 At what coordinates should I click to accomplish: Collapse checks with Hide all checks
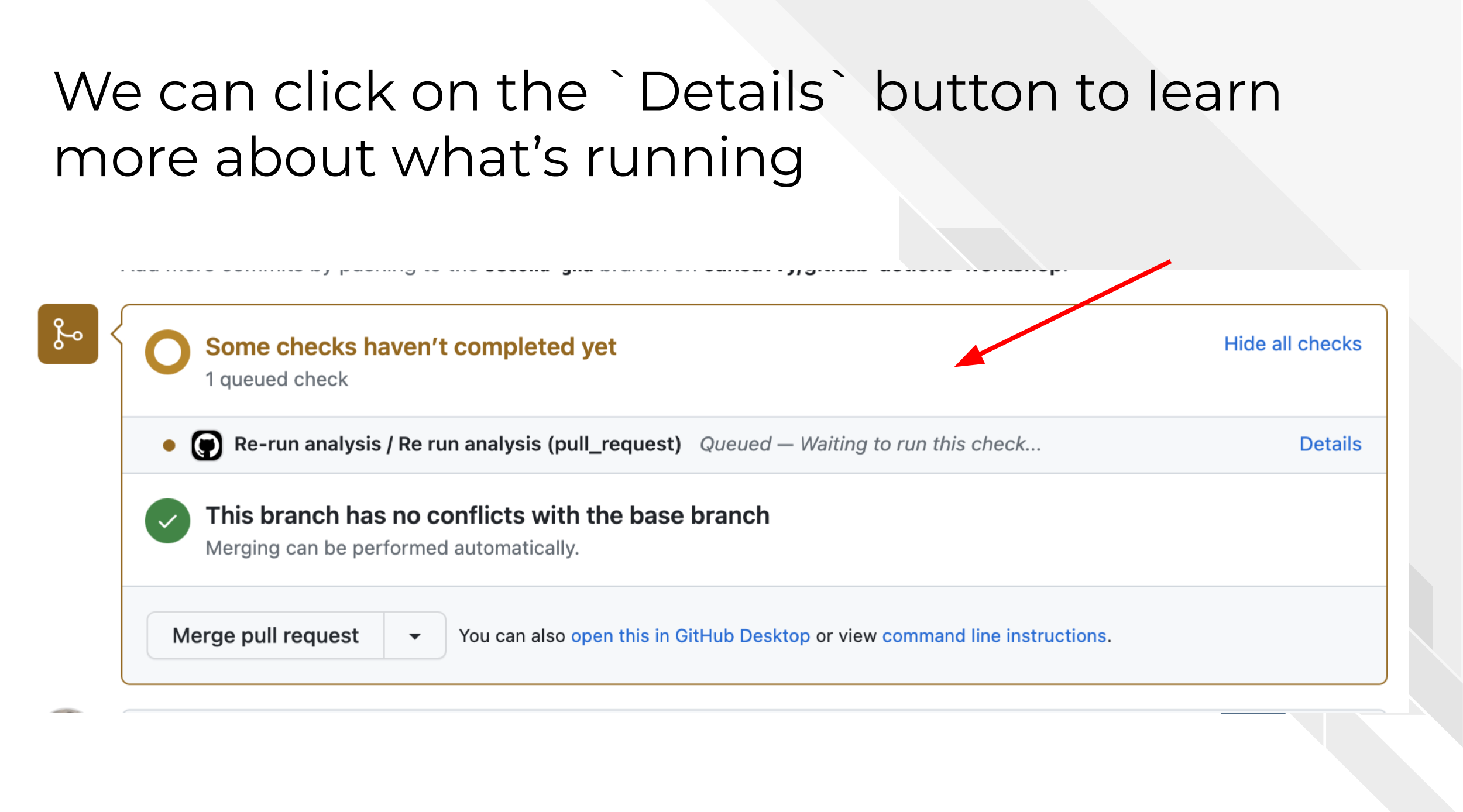[x=1293, y=344]
